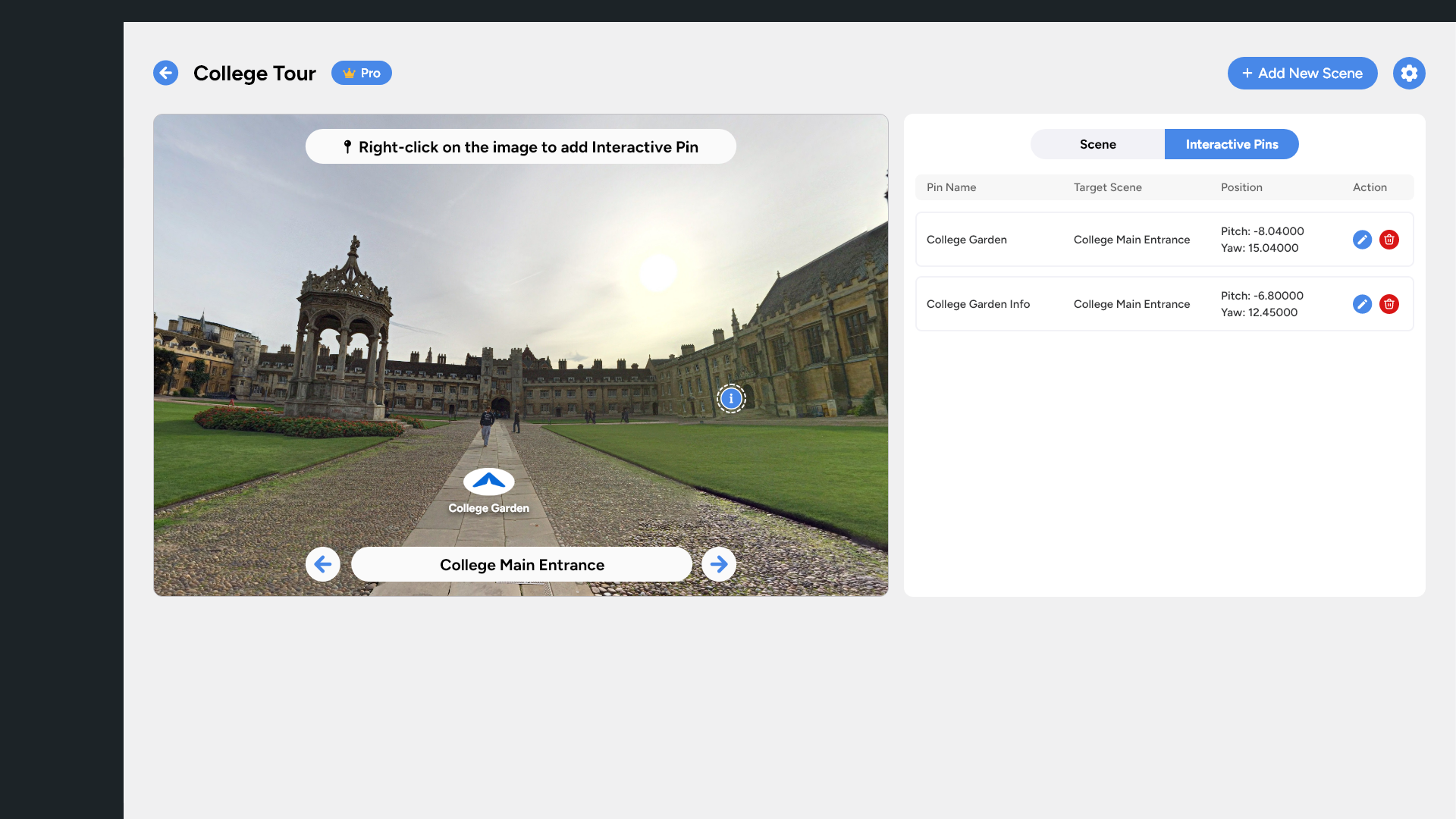1456x819 pixels.
Task: Select the Interactive Pins tab
Action: (1231, 144)
